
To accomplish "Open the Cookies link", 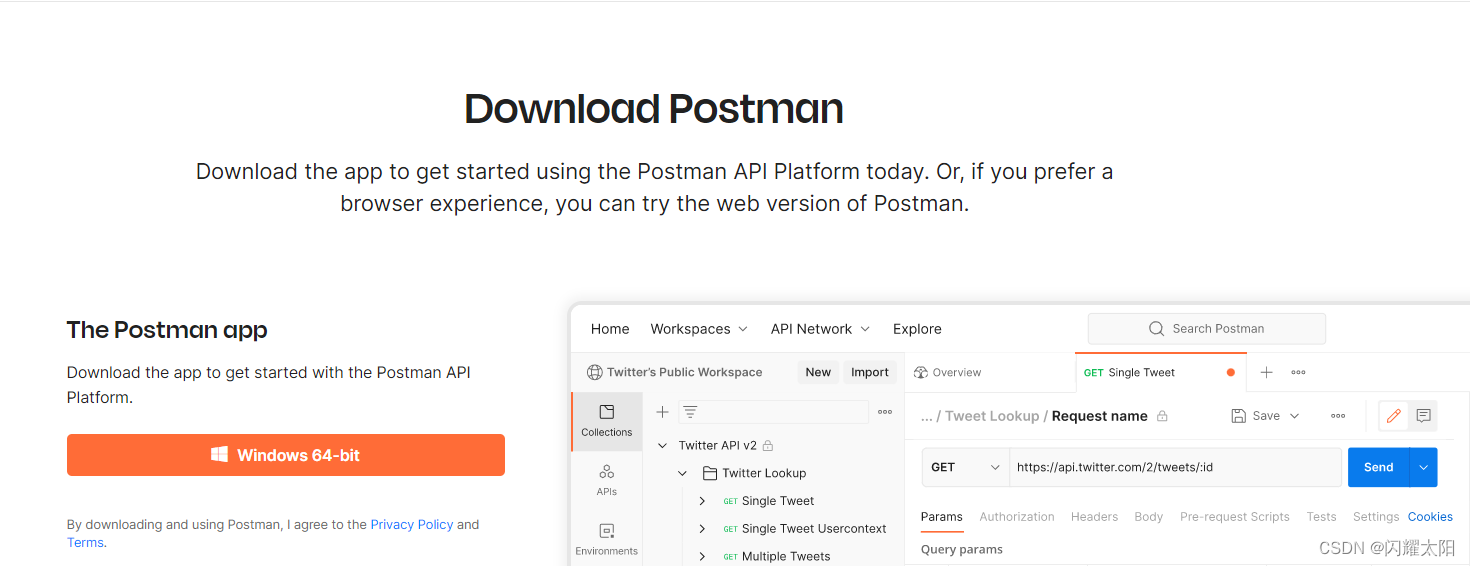I will pyautogui.click(x=1430, y=517).
